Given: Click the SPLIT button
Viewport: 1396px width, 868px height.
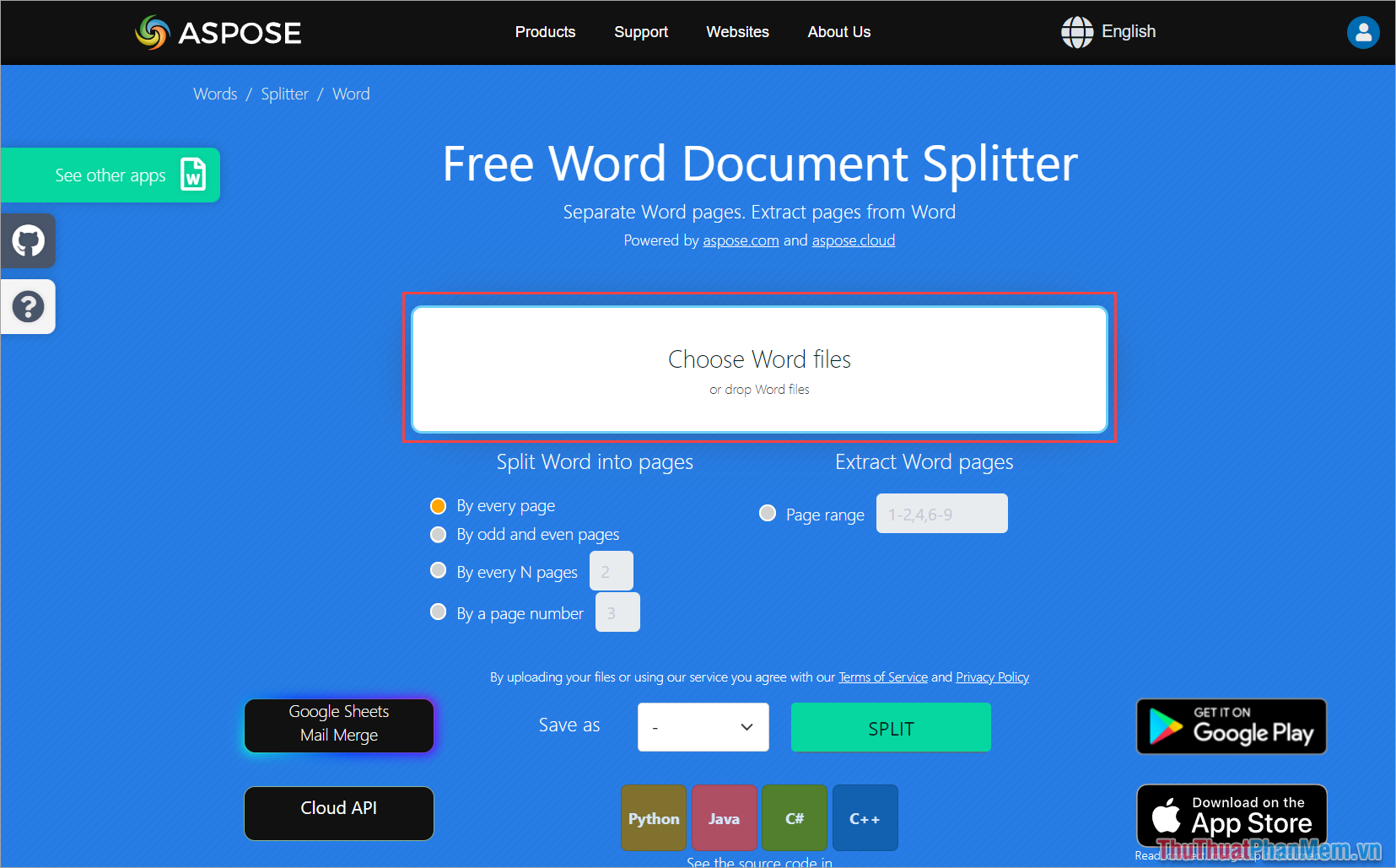Looking at the screenshot, I should 891,727.
